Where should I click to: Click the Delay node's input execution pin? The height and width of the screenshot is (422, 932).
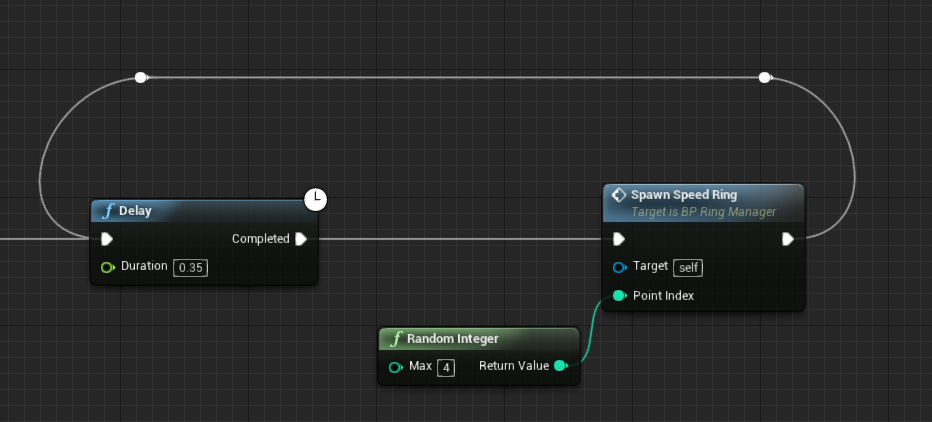pos(106,239)
